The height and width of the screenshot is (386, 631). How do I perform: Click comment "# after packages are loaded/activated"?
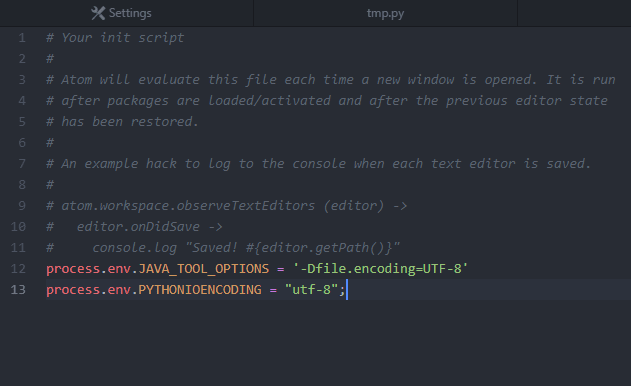coord(326,101)
